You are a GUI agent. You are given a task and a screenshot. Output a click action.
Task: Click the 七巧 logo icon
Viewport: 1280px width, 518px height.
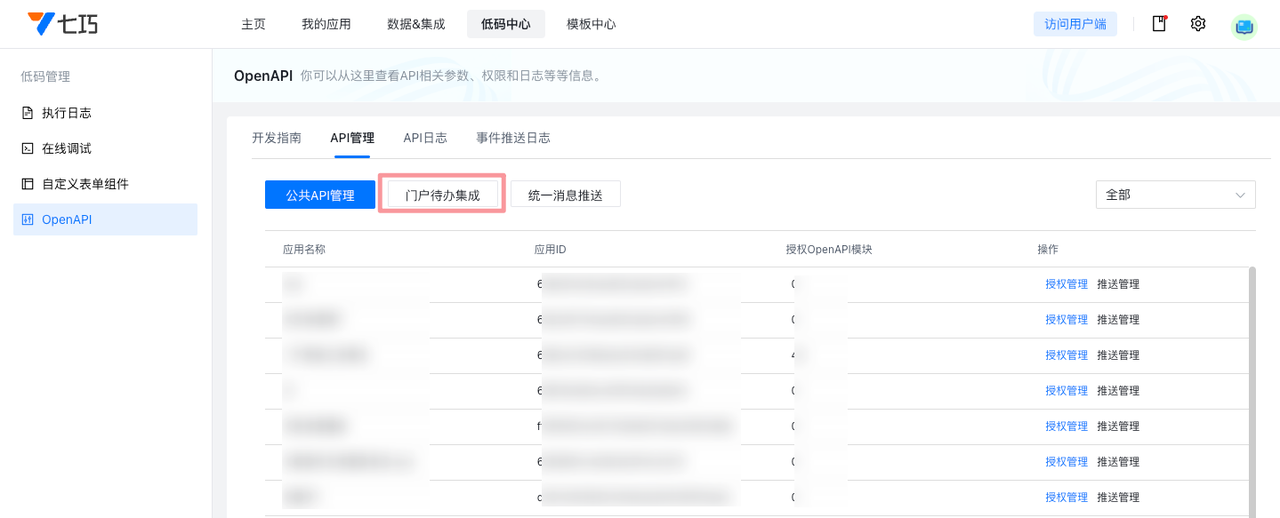pos(41,24)
